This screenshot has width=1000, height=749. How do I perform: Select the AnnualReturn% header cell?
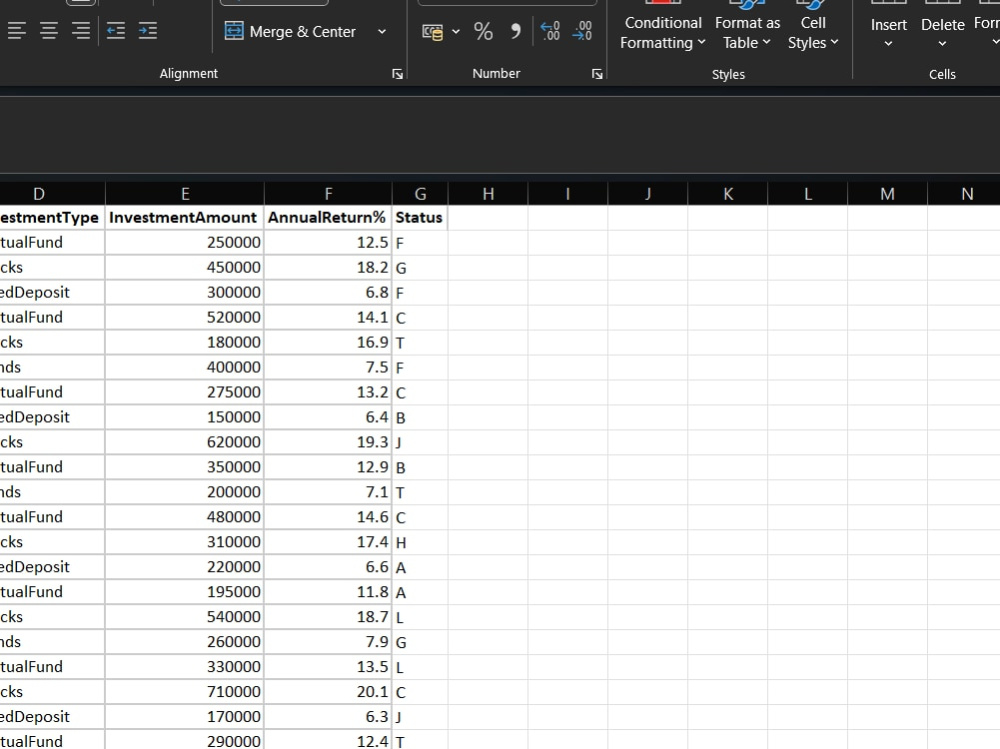click(328, 218)
